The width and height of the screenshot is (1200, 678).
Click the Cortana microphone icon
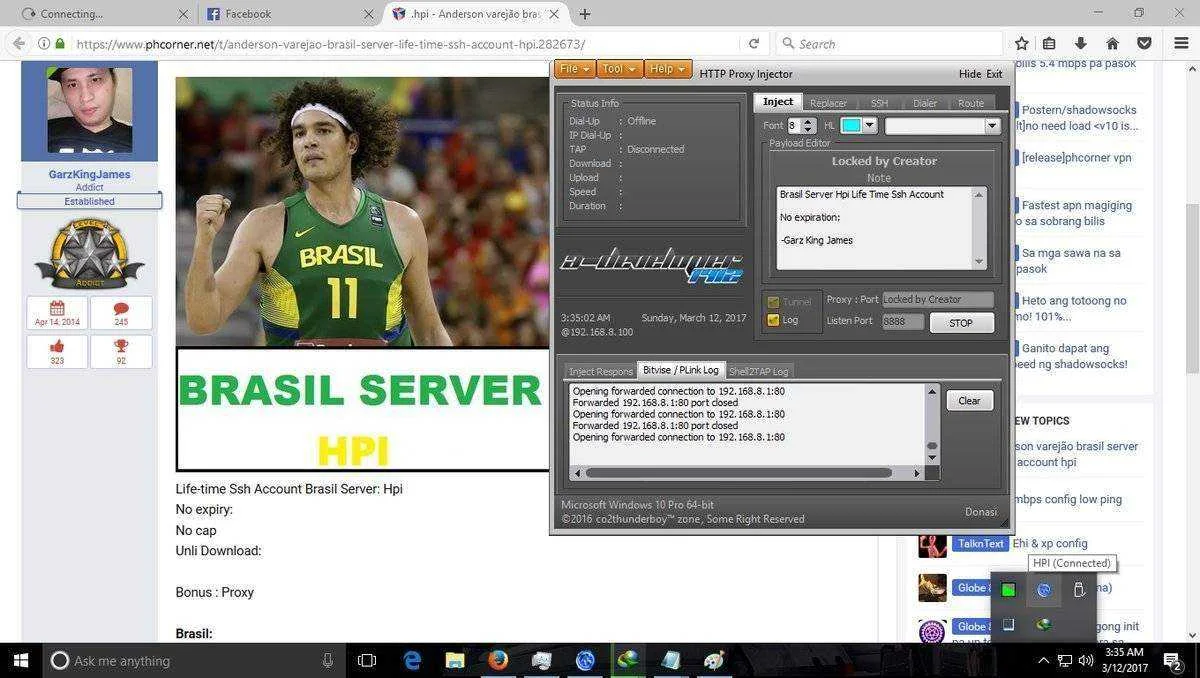(x=328, y=660)
